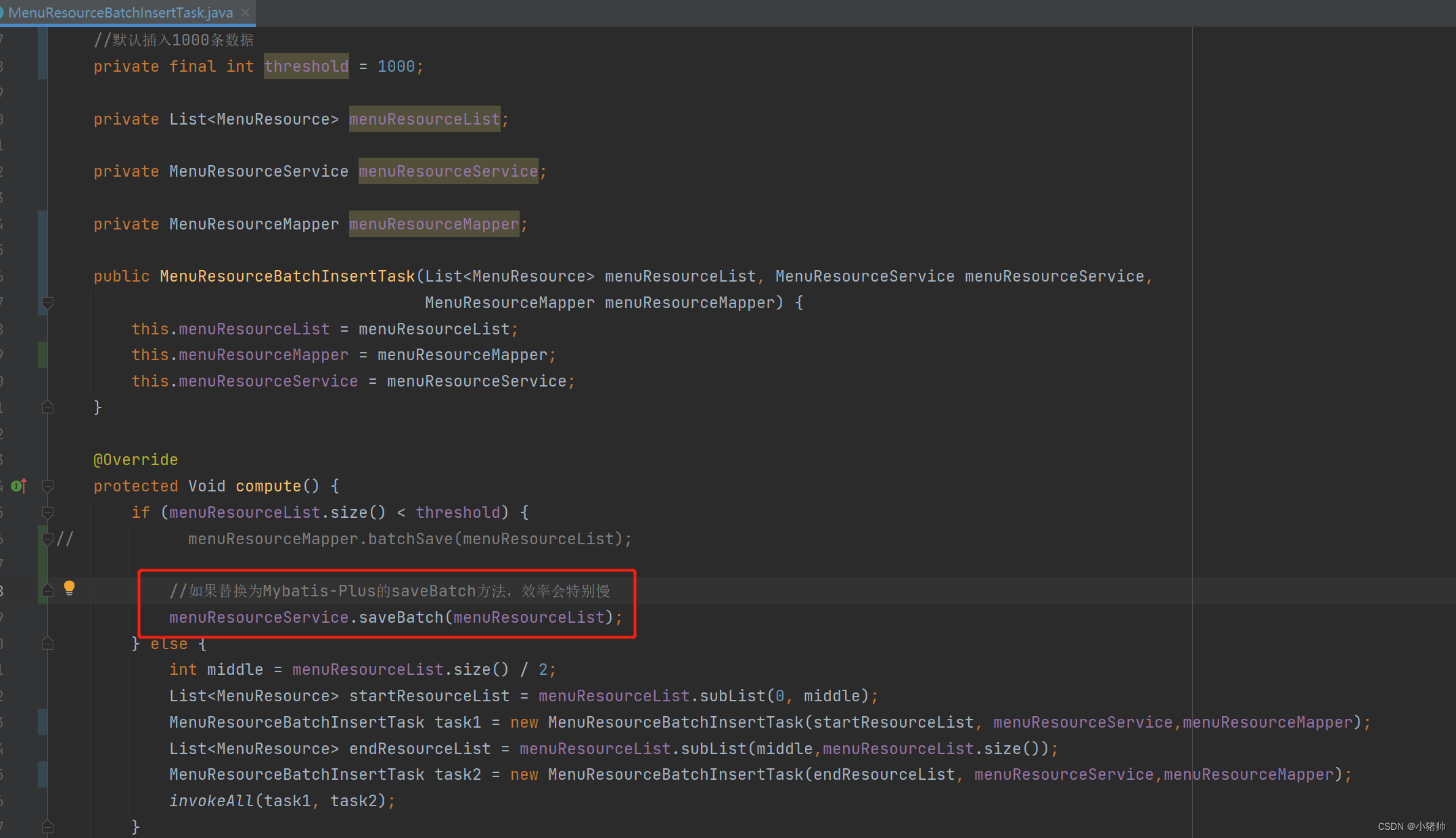Screen dimensions: 1456x838
Task: Collapse the if block fold marker
Action: coord(47,512)
